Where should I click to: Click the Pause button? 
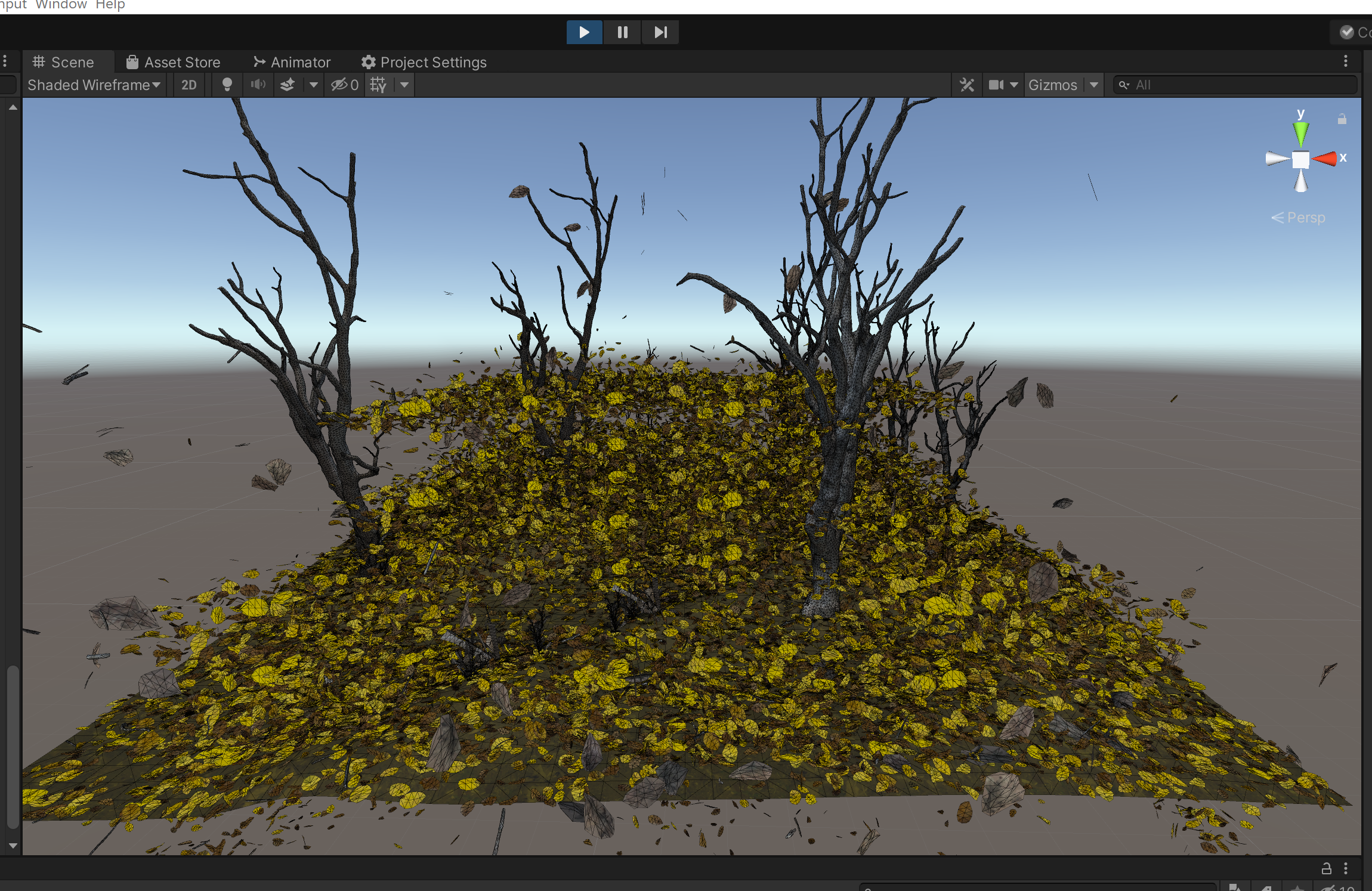pos(622,32)
